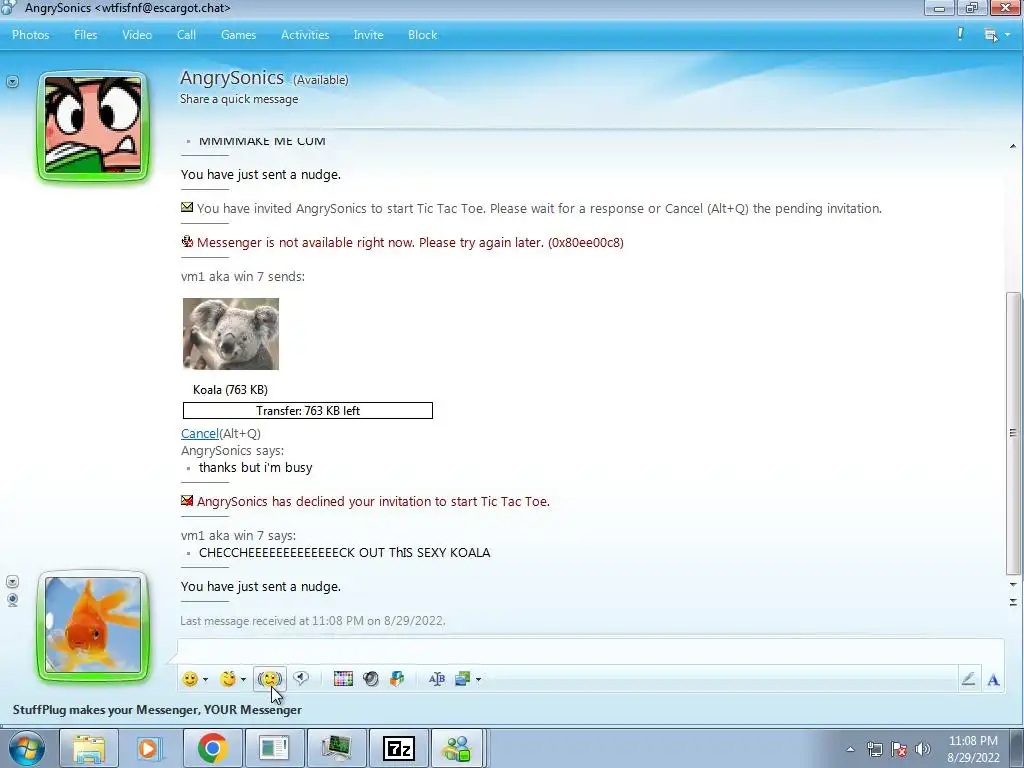Click the background picture icon

[x=462, y=679]
